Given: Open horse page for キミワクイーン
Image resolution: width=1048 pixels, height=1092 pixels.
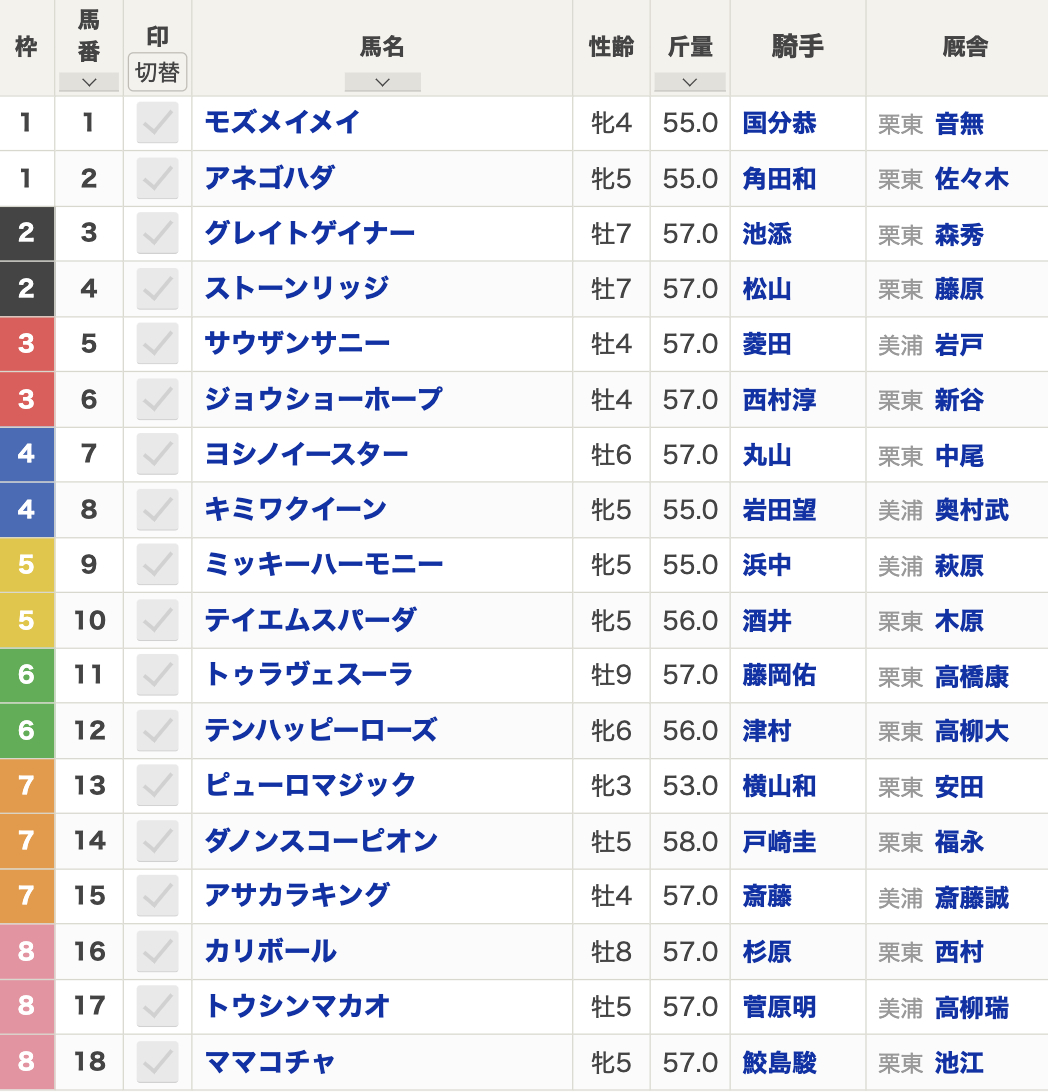Looking at the screenshot, I should tap(295, 509).
